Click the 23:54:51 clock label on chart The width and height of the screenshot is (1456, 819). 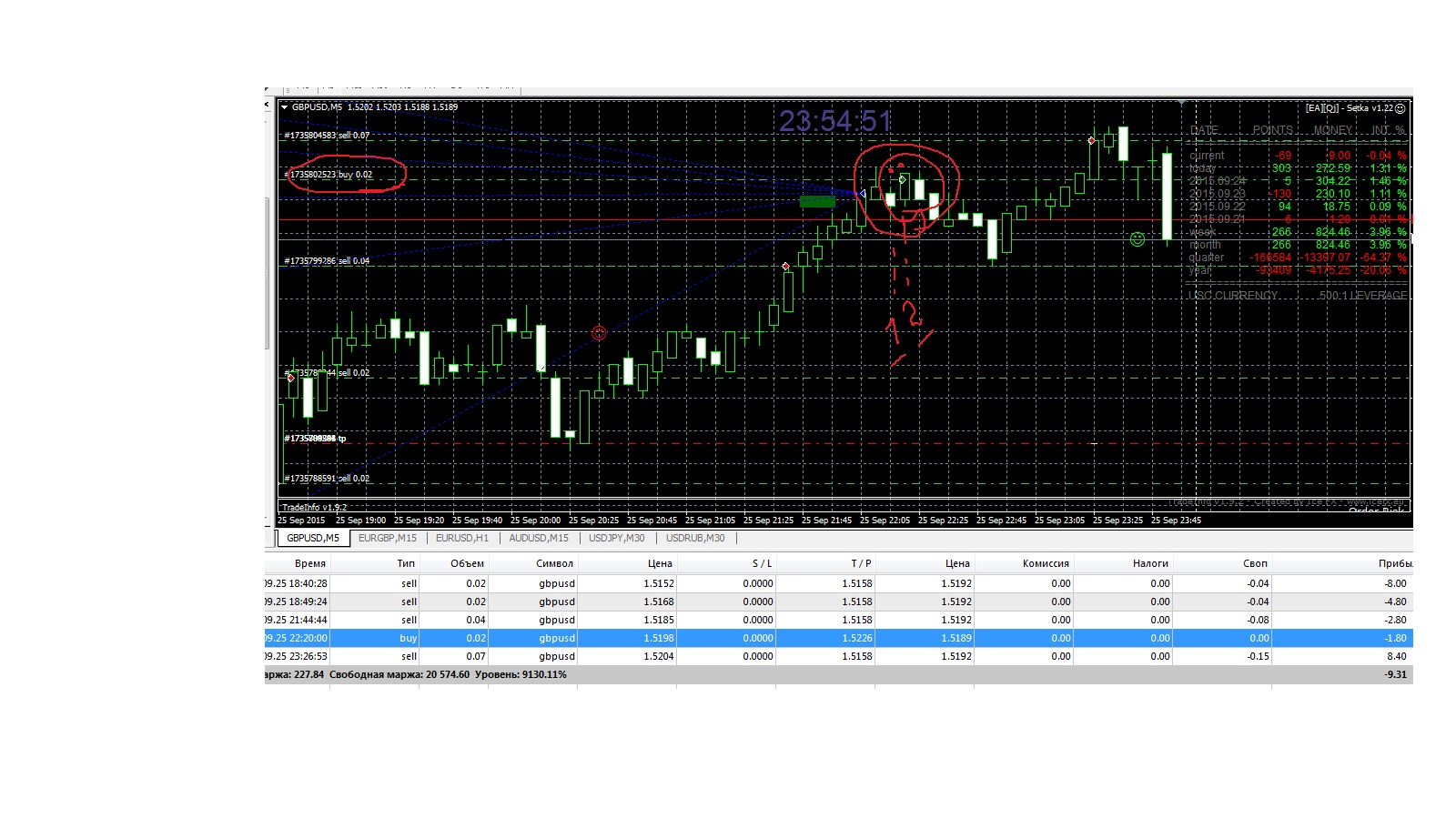click(835, 121)
